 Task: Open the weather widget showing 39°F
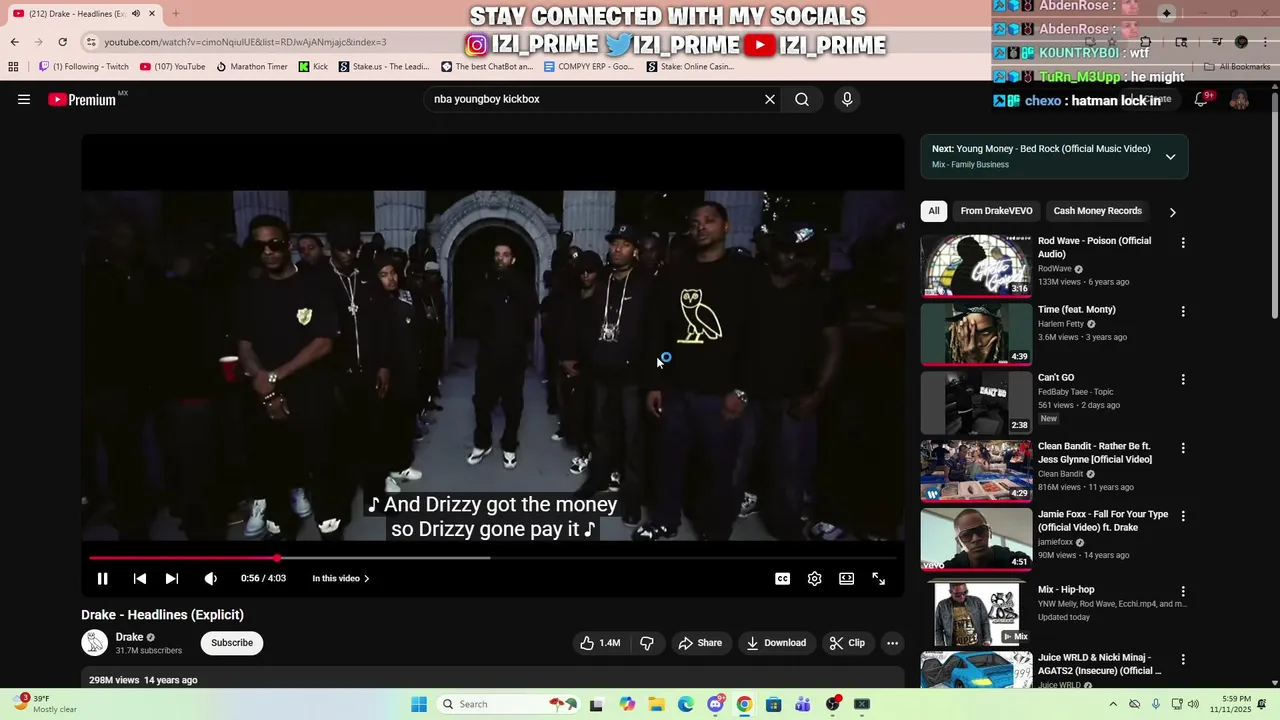(x=46, y=704)
